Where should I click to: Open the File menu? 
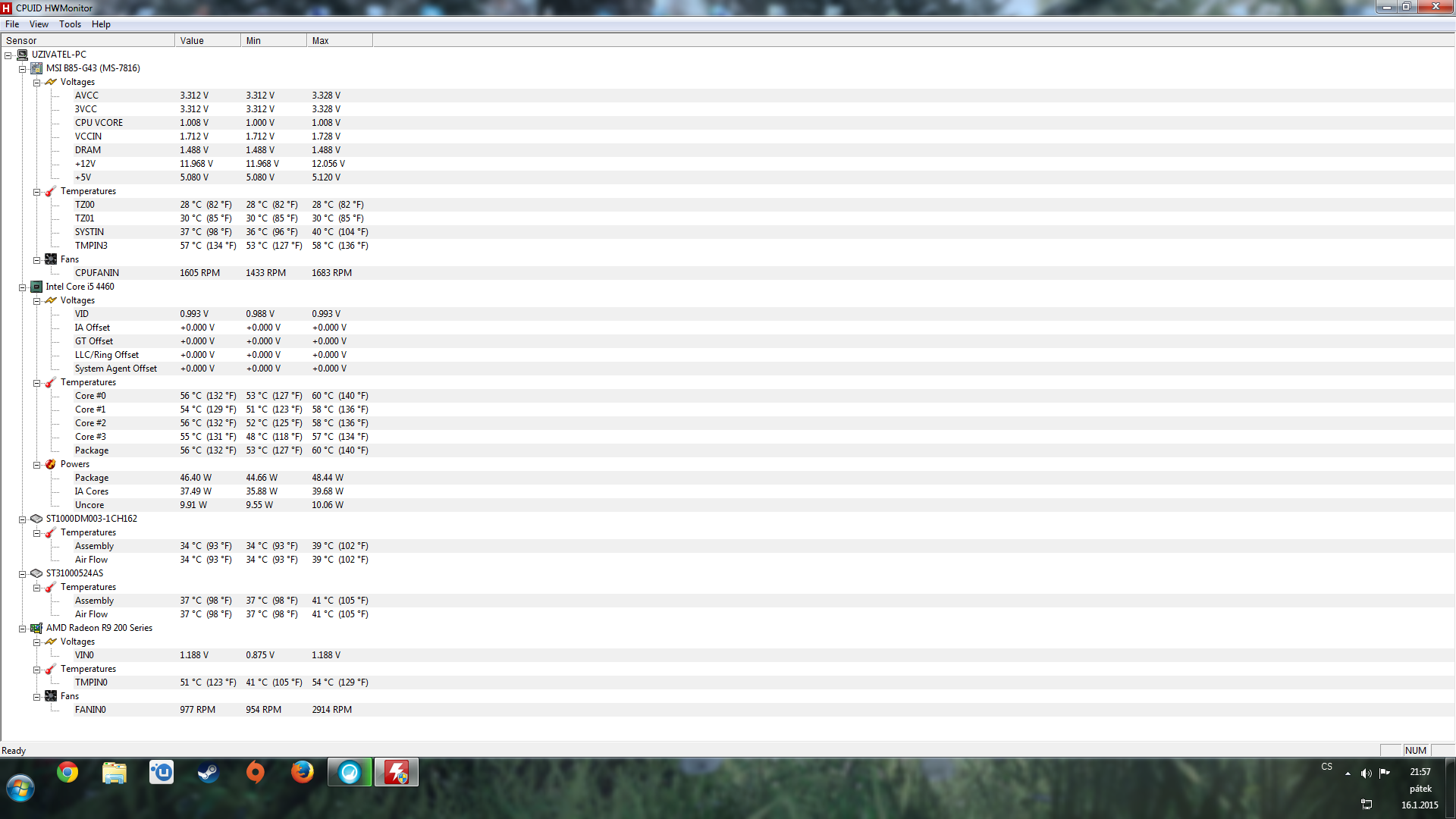tap(12, 24)
